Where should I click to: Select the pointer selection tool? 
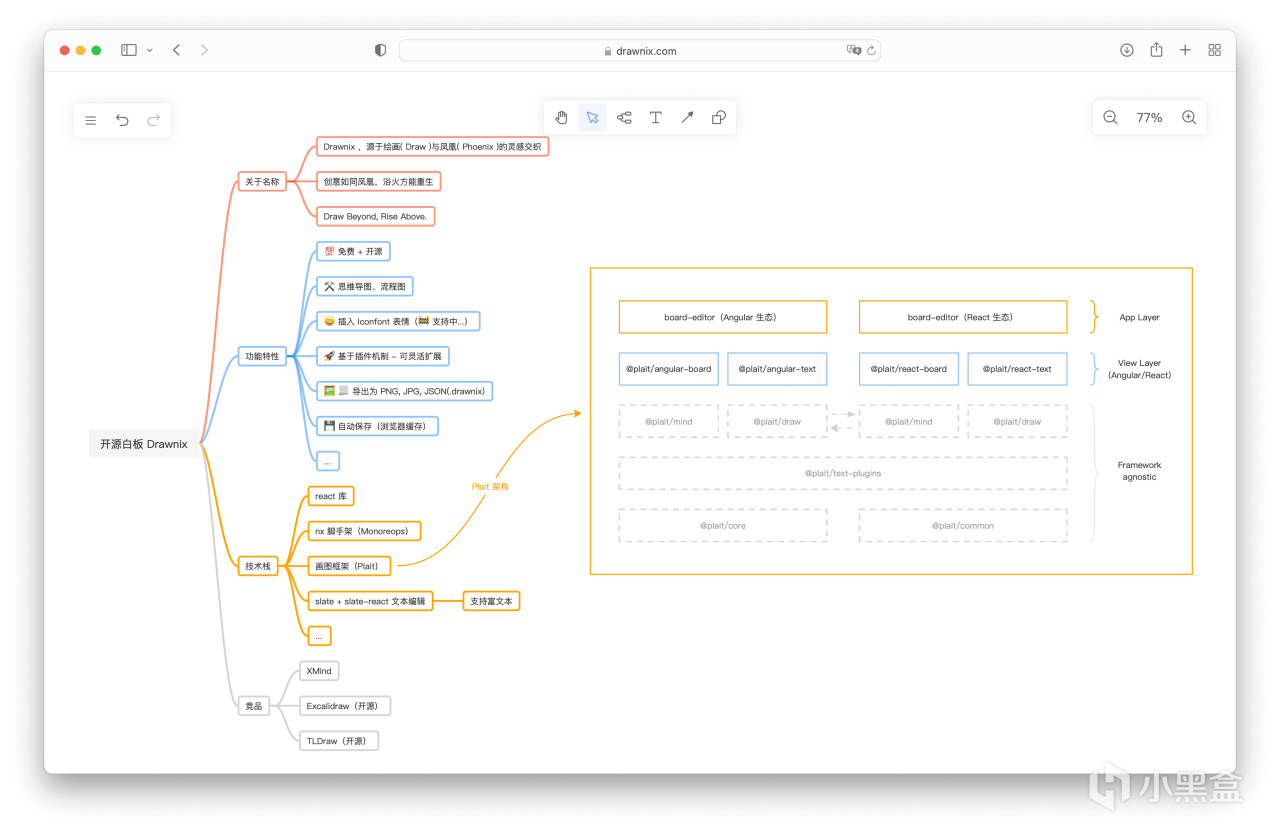[593, 117]
